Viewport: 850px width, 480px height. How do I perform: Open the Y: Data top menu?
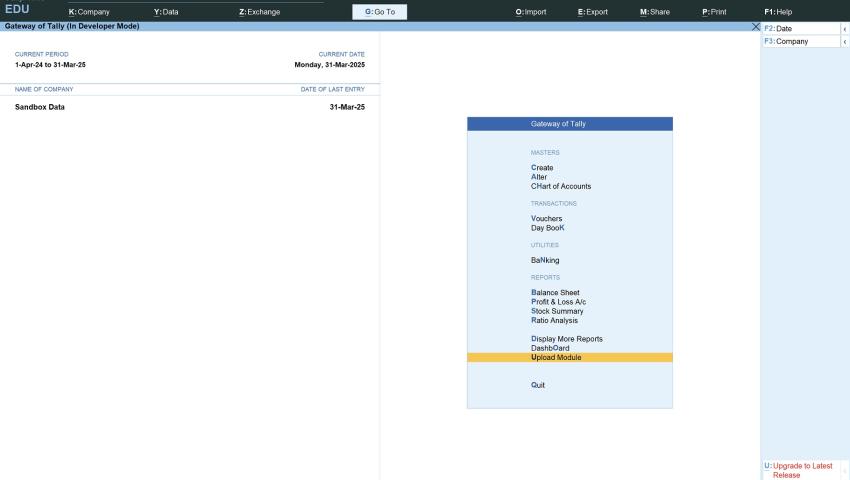click(166, 11)
